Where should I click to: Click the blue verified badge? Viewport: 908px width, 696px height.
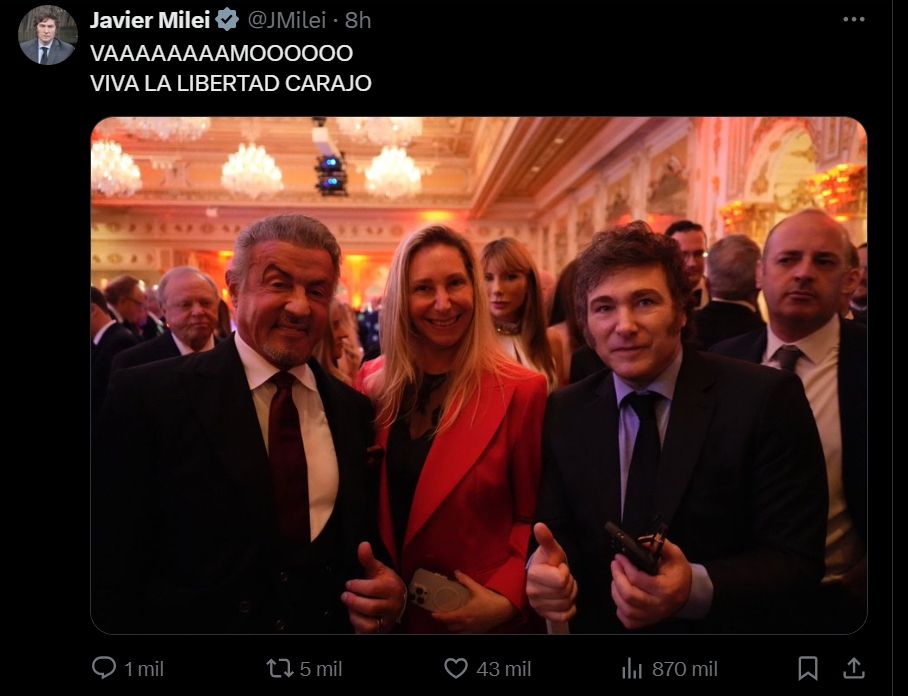[228, 21]
